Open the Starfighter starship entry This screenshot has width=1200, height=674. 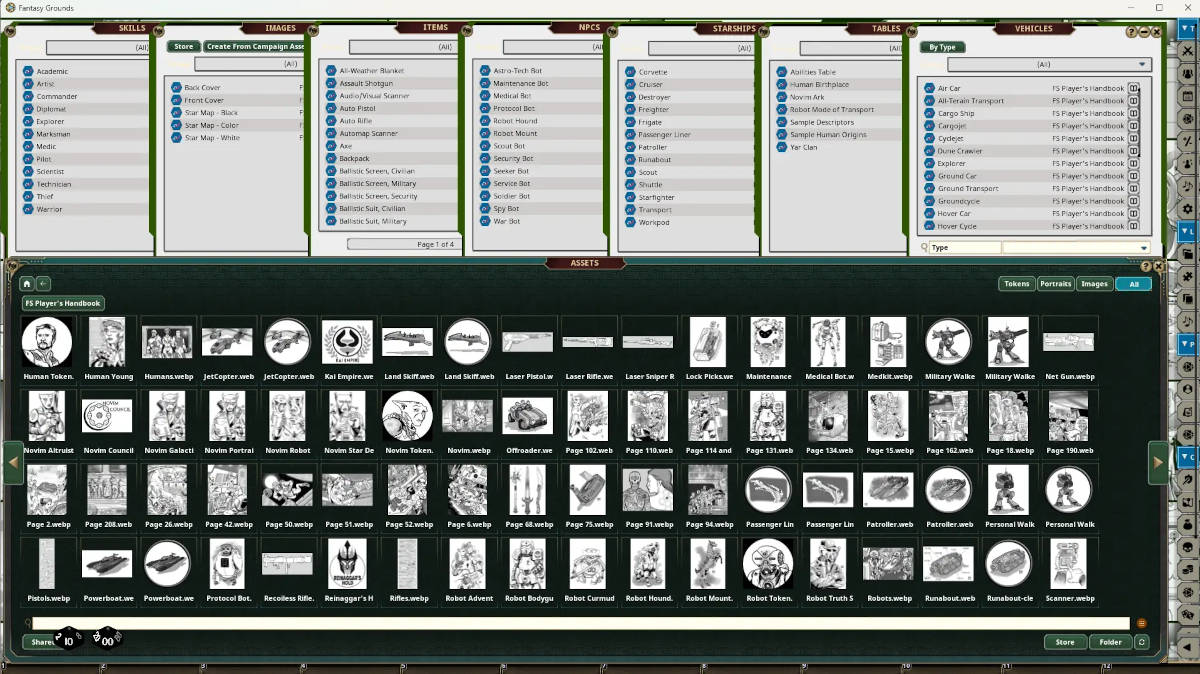click(x=657, y=197)
